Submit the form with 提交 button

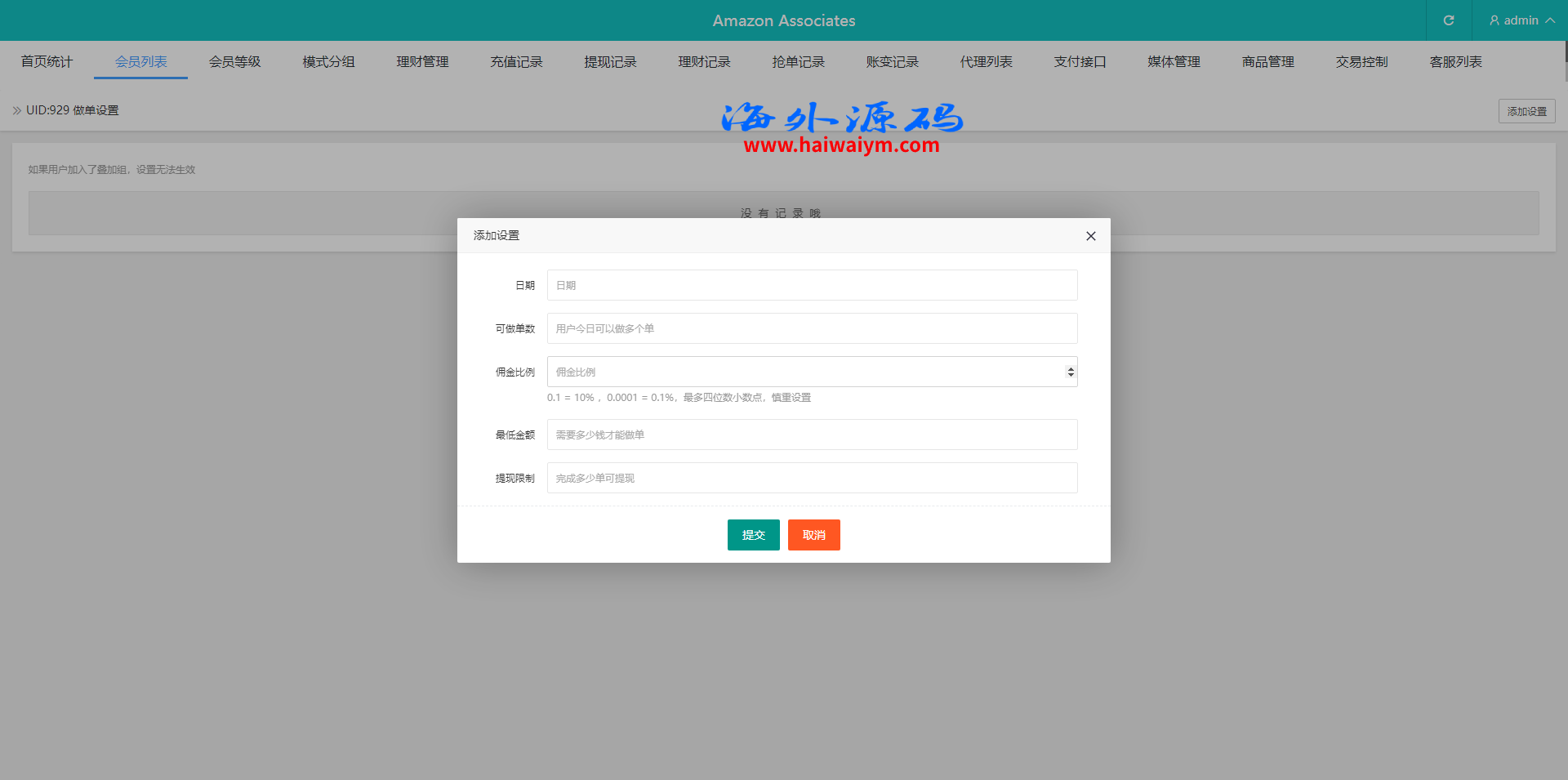point(753,535)
